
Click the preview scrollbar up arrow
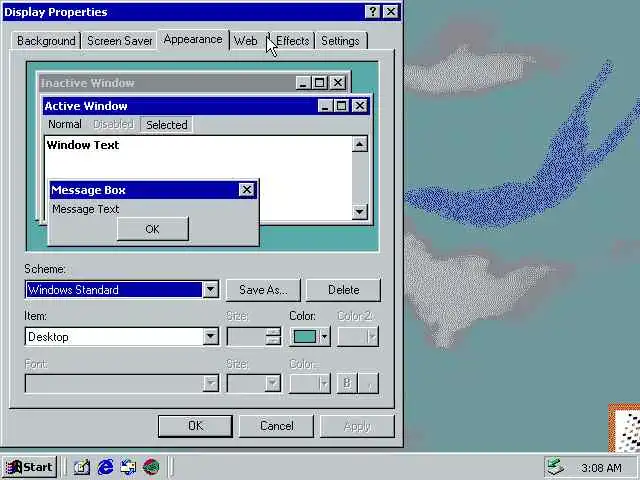360,144
